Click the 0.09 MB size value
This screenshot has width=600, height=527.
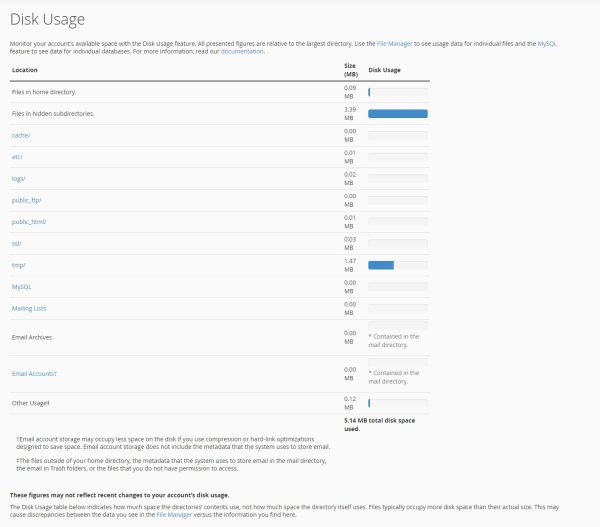(x=350, y=92)
